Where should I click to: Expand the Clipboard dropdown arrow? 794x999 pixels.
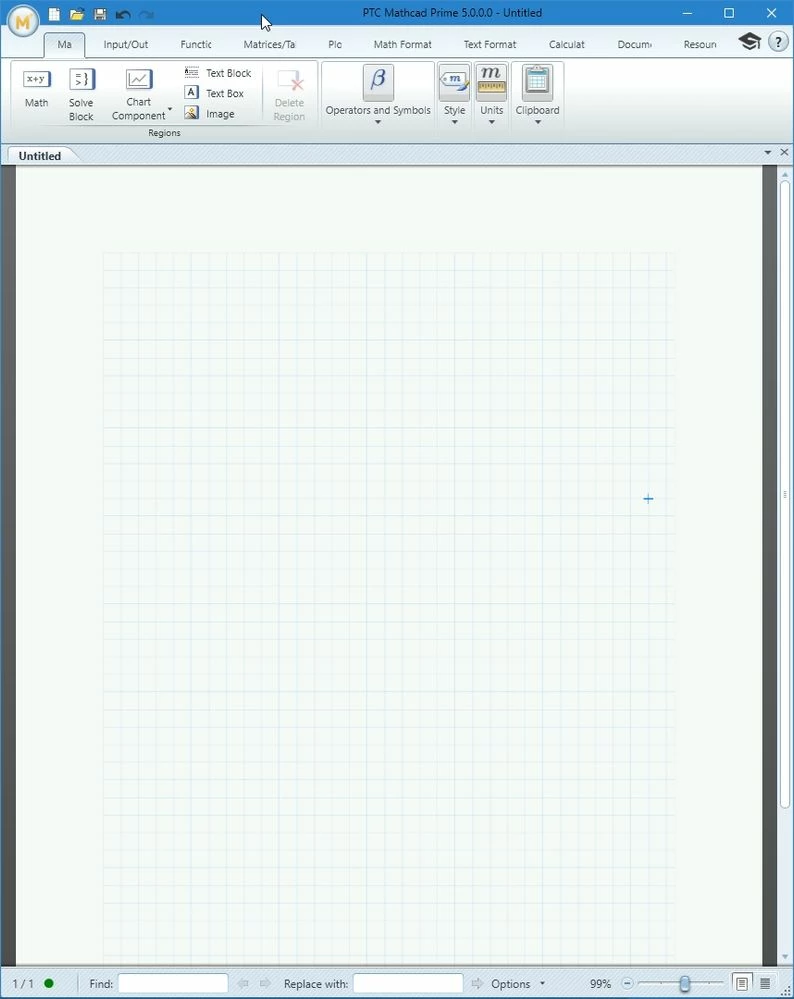coord(537,122)
